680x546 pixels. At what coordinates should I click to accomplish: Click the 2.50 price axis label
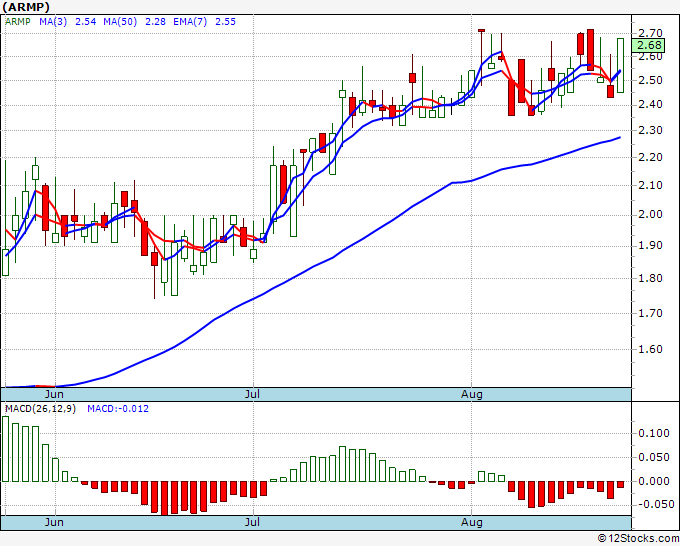pyautogui.click(x=650, y=80)
